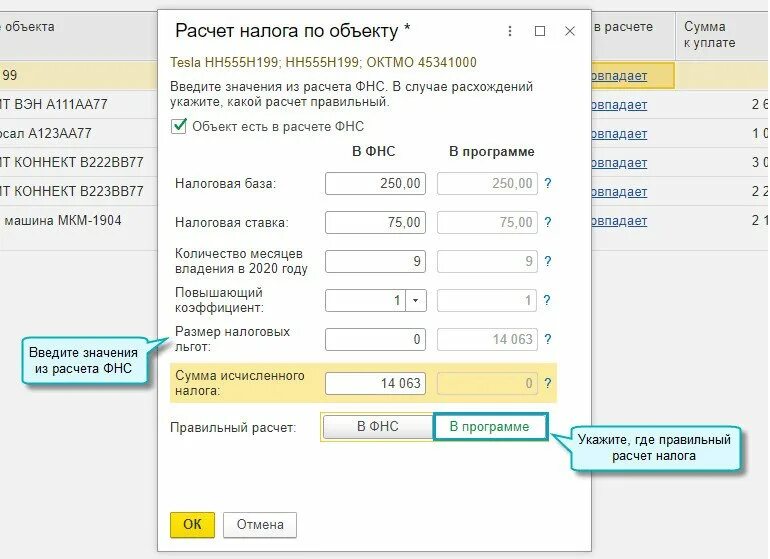The height and width of the screenshot is (559, 770).
Task: Click help icon for Повышающий коэффициент
Action: (548, 300)
